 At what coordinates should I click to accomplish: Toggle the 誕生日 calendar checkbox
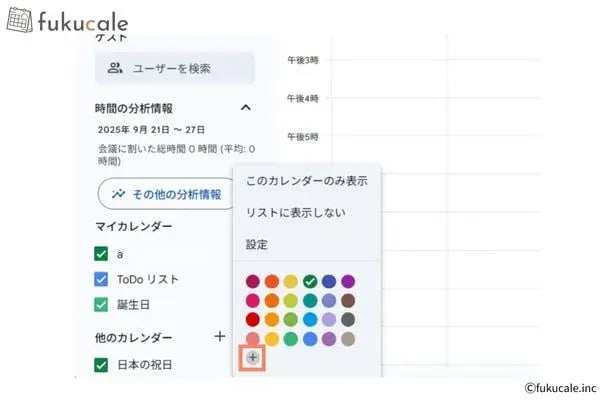pyautogui.click(x=101, y=304)
